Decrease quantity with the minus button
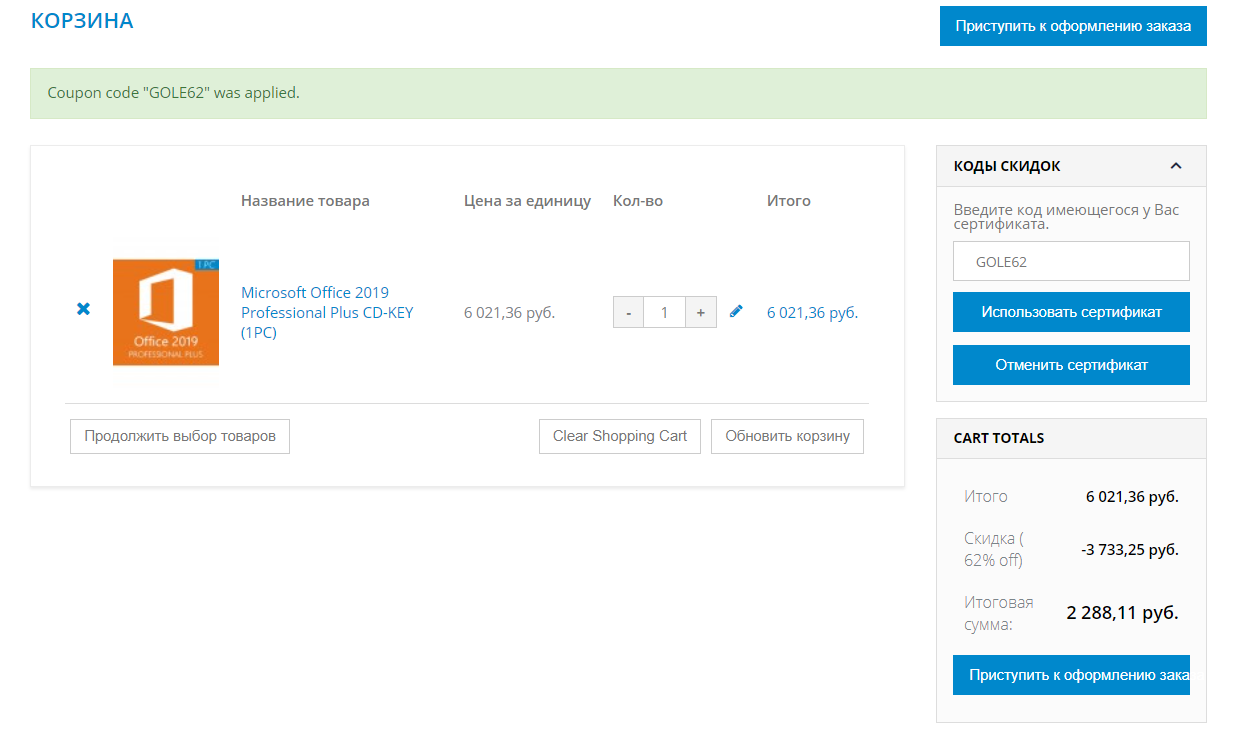This screenshot has height=733, width=1255. (628, 313)
